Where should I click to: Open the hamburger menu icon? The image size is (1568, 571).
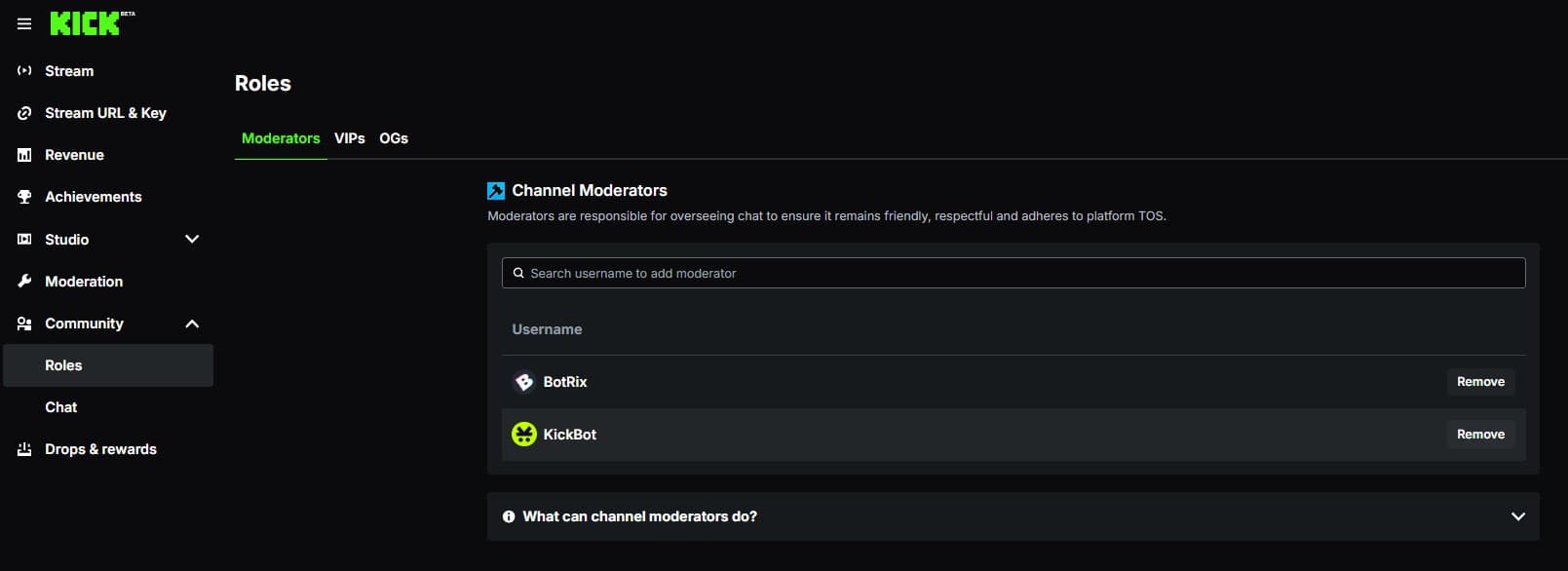click(24, 23)
